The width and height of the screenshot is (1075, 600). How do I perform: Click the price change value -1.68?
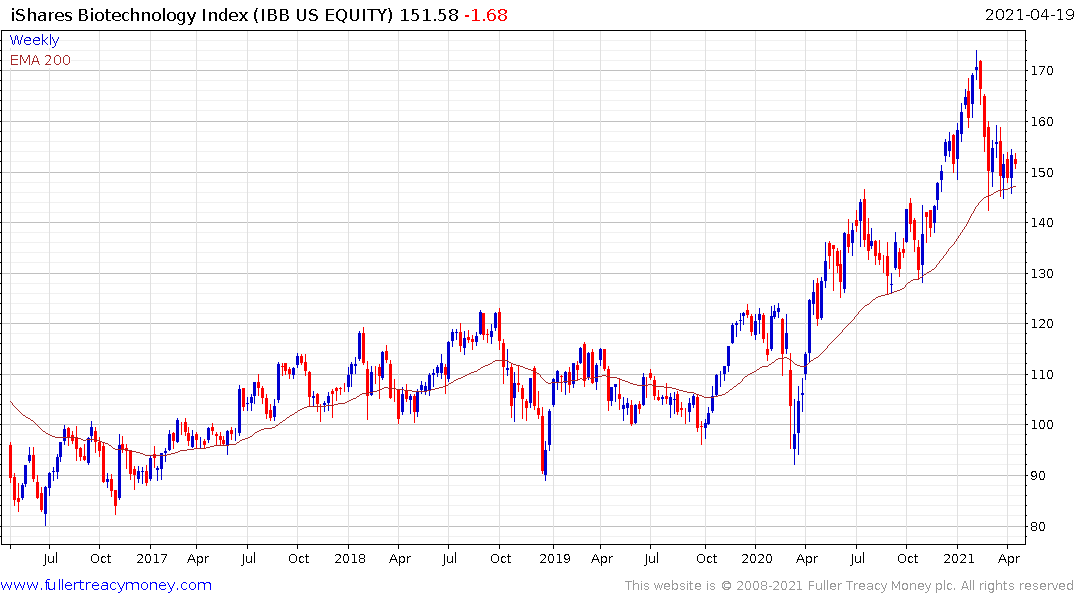point(486,15)
